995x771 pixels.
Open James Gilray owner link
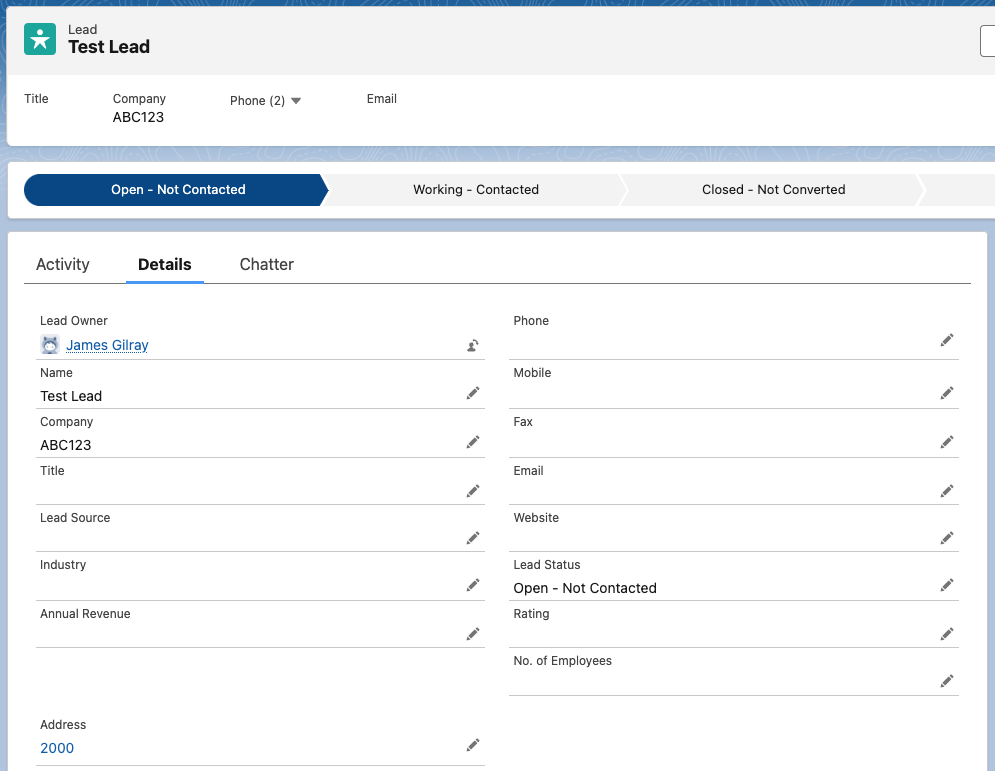[107, 345]
